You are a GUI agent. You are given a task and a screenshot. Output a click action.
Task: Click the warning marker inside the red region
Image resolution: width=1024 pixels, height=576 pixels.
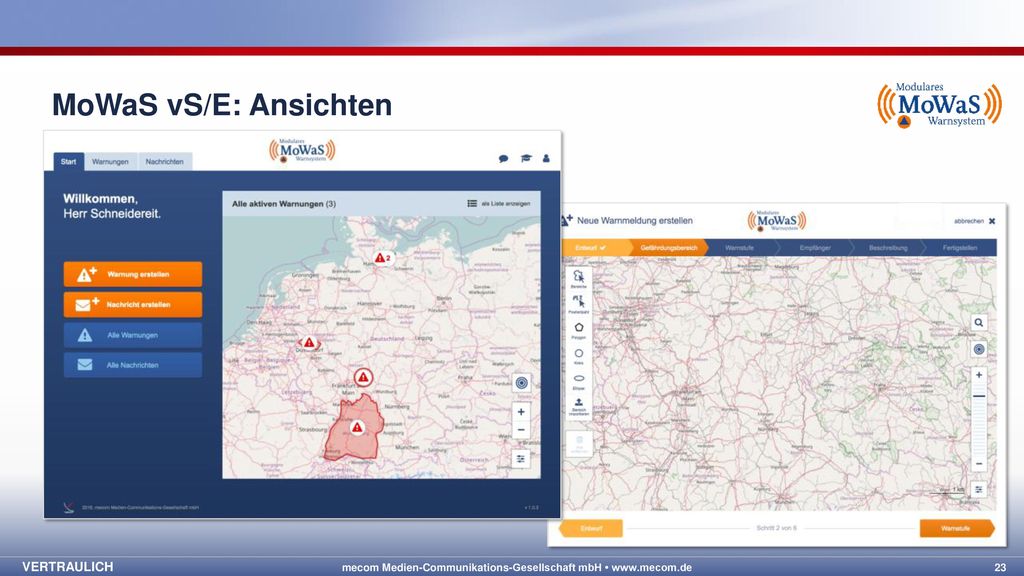pyautogui.click(x=357, y=427)
